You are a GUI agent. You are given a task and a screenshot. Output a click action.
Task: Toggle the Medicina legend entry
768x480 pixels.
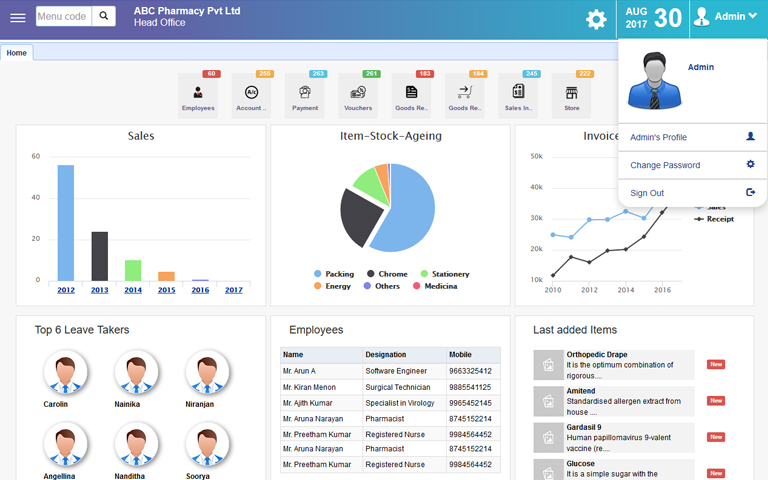tap(435, 286)
